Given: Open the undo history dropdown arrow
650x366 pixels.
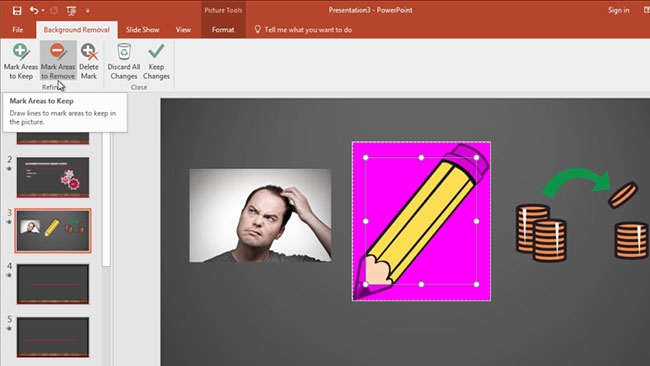Looking at the screenshot, I should 43,10.
